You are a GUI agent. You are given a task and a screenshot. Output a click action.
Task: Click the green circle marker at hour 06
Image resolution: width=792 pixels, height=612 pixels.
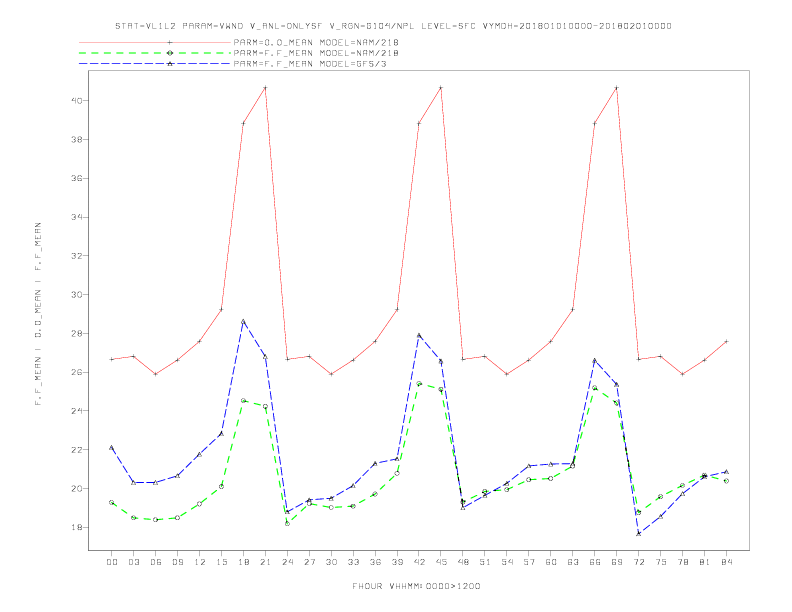point(156,520)
